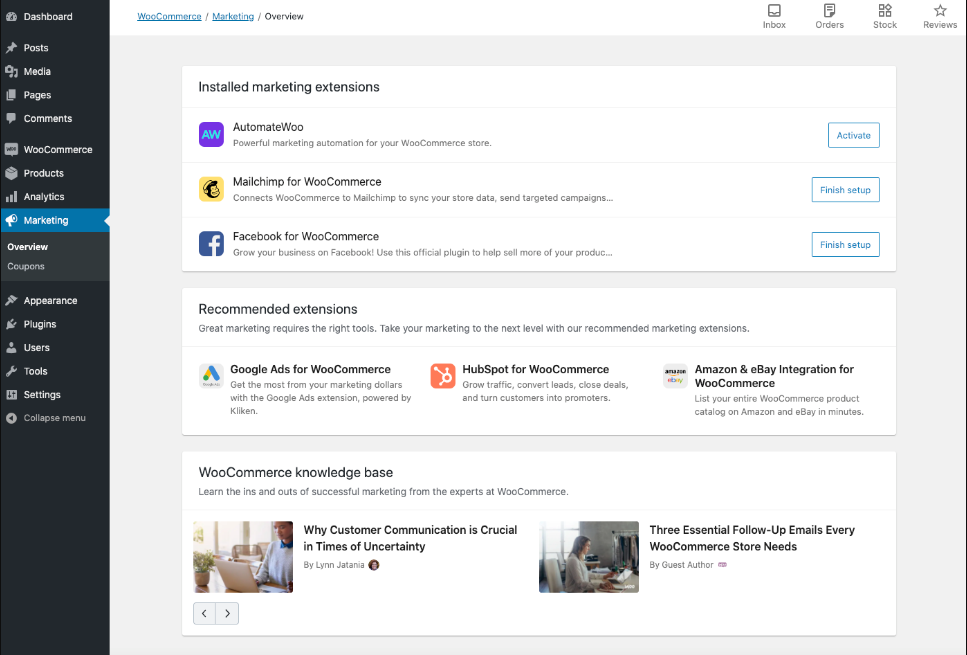
Task: Click the Collapse menu arrow icon
Action: [11, 418]
